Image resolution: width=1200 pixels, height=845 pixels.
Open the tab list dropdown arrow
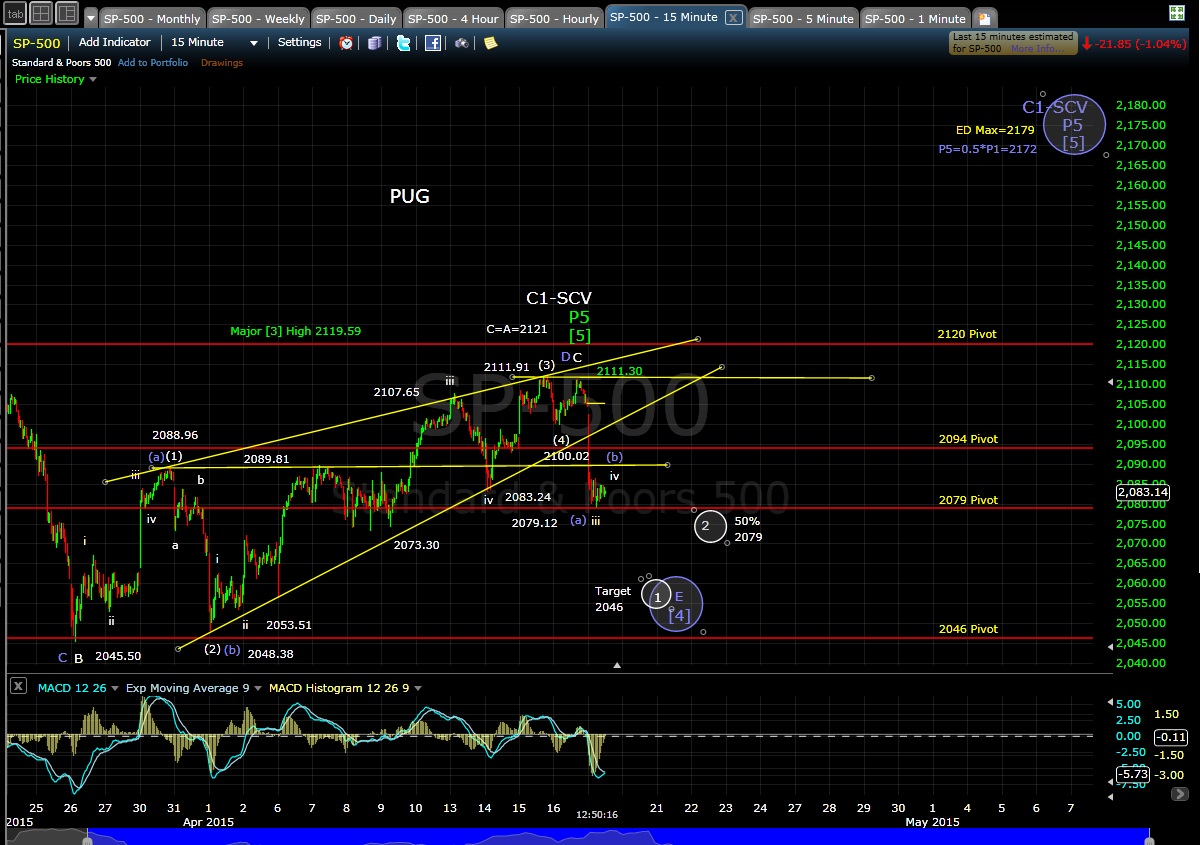tap(91, 19)
